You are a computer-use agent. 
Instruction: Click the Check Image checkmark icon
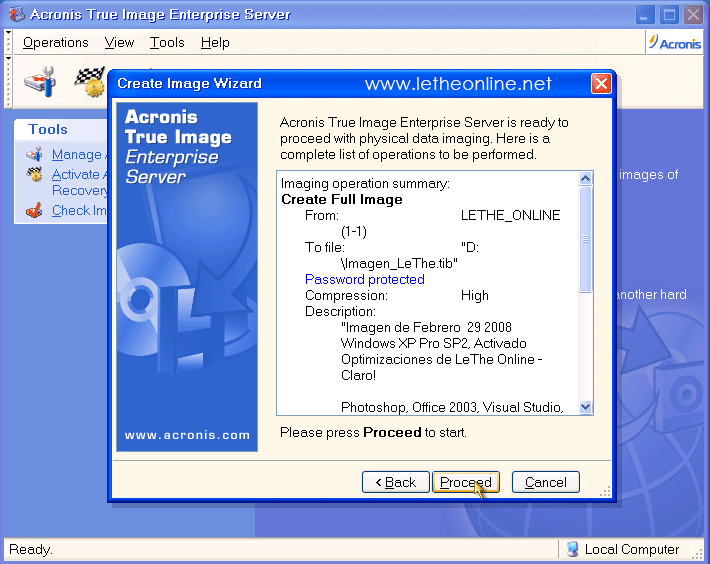click(34, 210)
